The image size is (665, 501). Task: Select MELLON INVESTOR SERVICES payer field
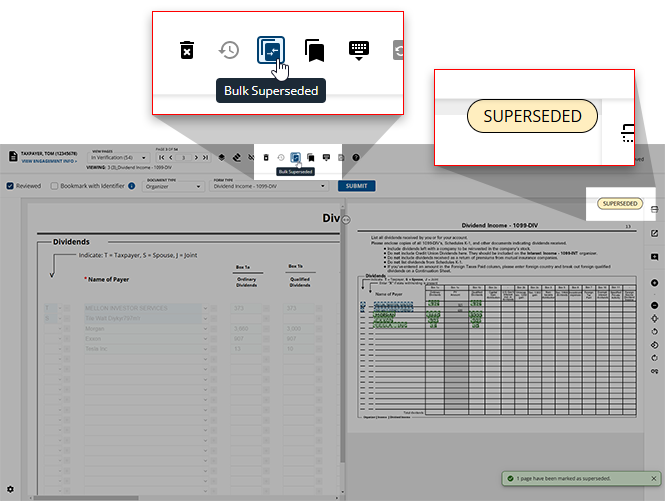tap(142, 308)
